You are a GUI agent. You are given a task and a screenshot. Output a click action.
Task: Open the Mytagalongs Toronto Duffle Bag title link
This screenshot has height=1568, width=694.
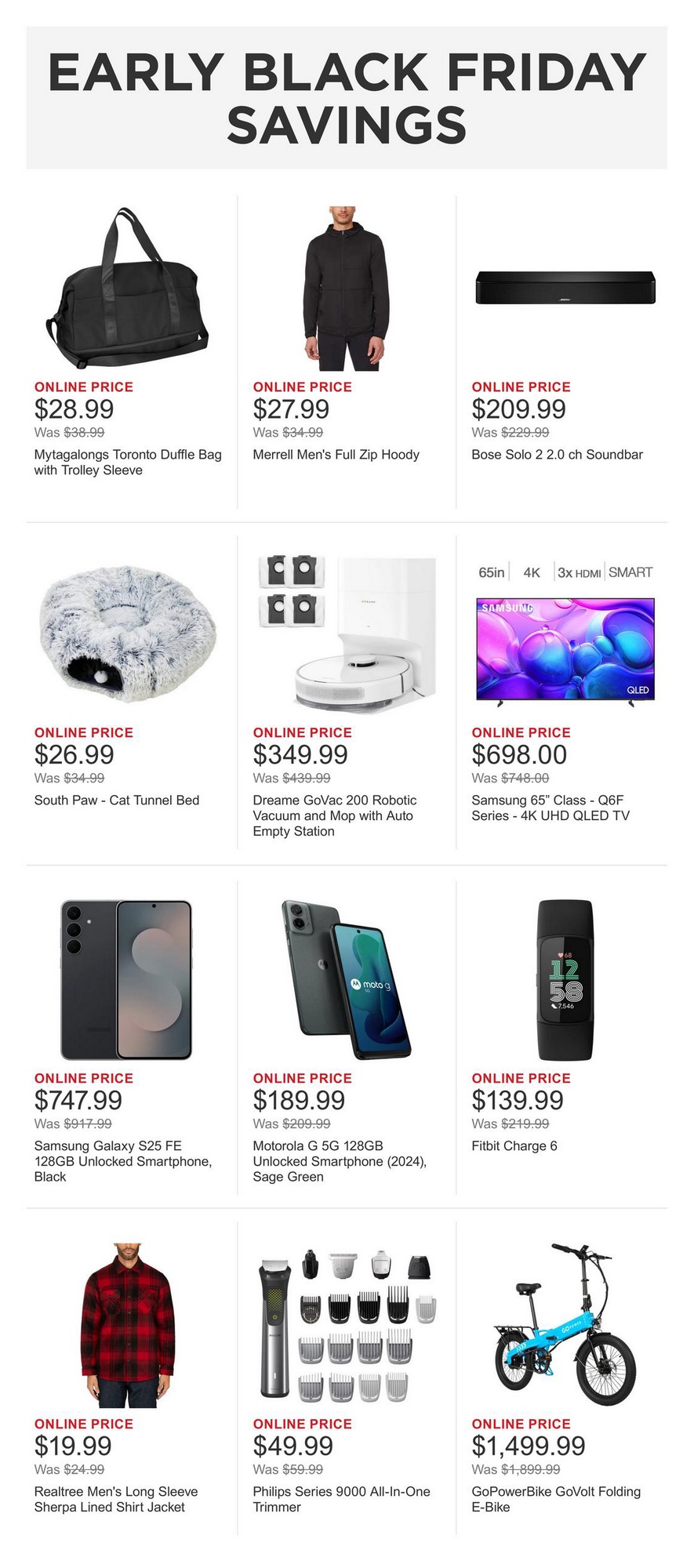pyautogui.click(x=127, y=463)
